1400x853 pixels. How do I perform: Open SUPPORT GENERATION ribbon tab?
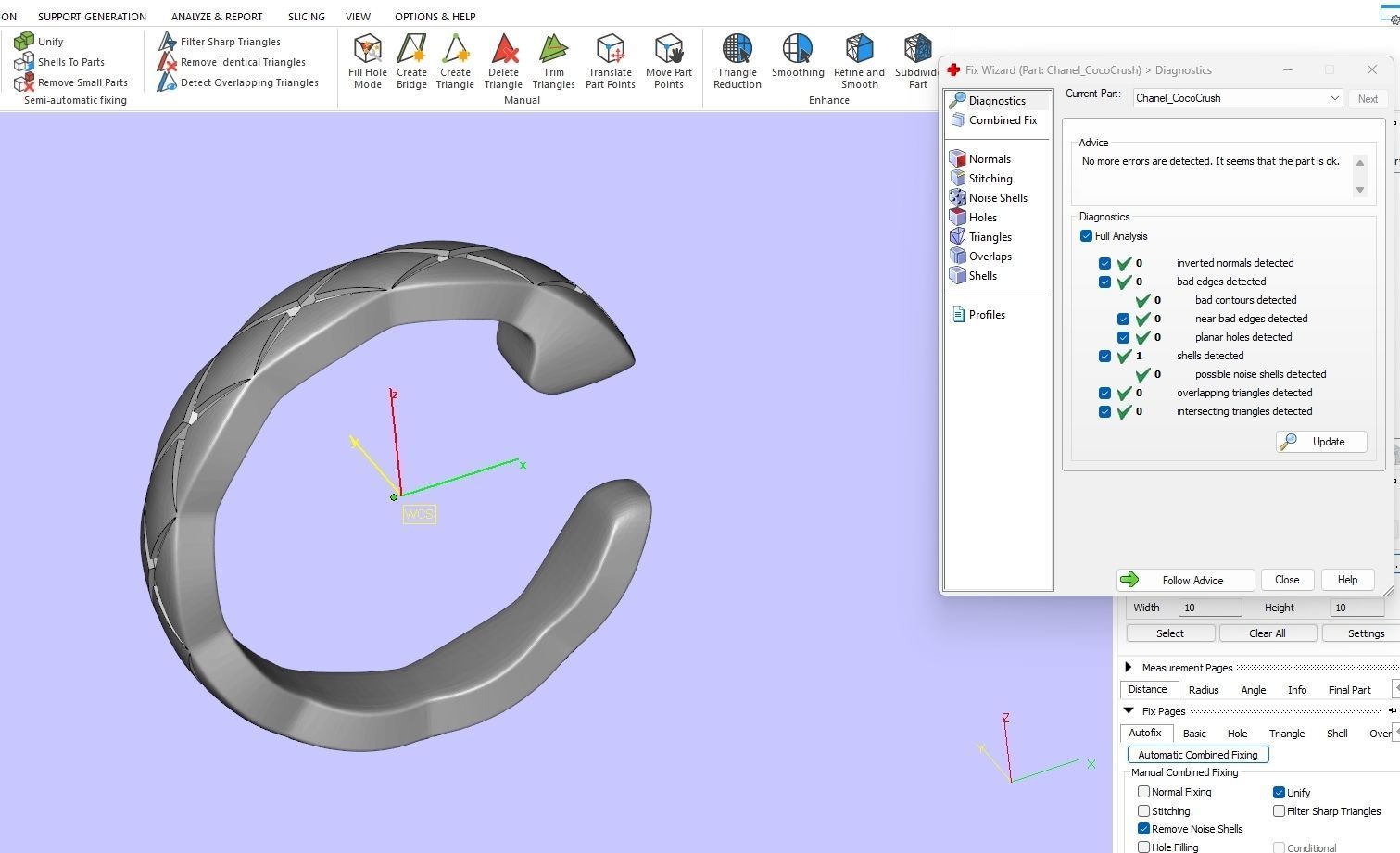(92, 17)
